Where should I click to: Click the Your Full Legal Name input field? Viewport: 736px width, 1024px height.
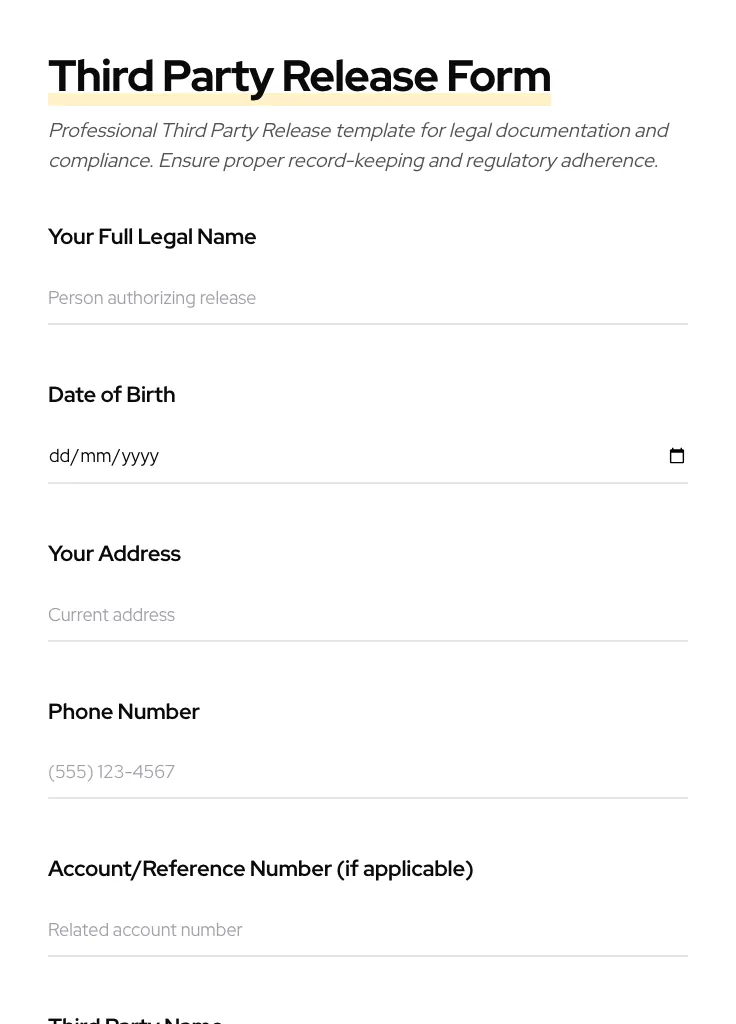(367, 298)
